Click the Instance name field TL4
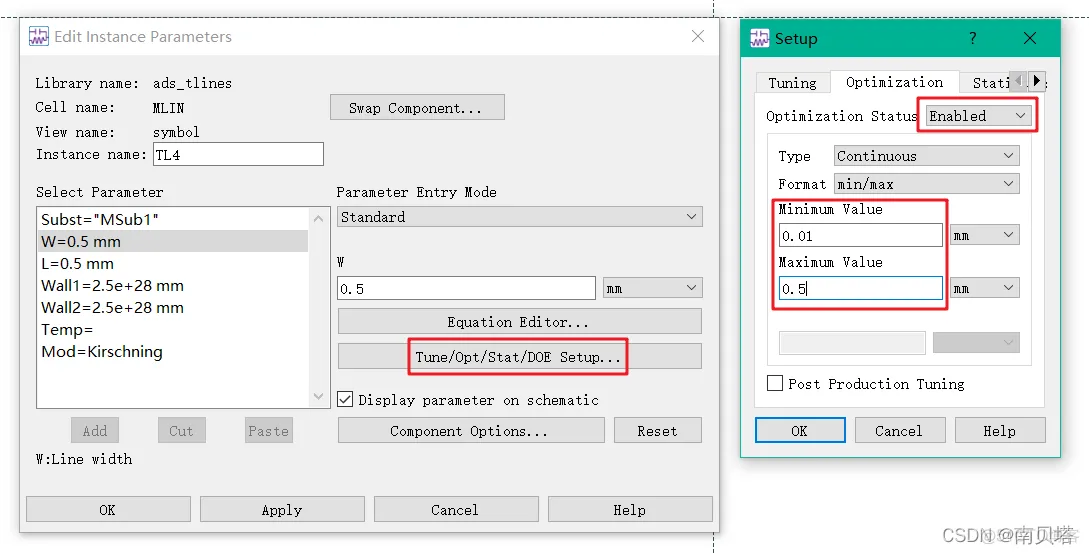This screenshot has width=1089, height=554. (x=238, y=154)
